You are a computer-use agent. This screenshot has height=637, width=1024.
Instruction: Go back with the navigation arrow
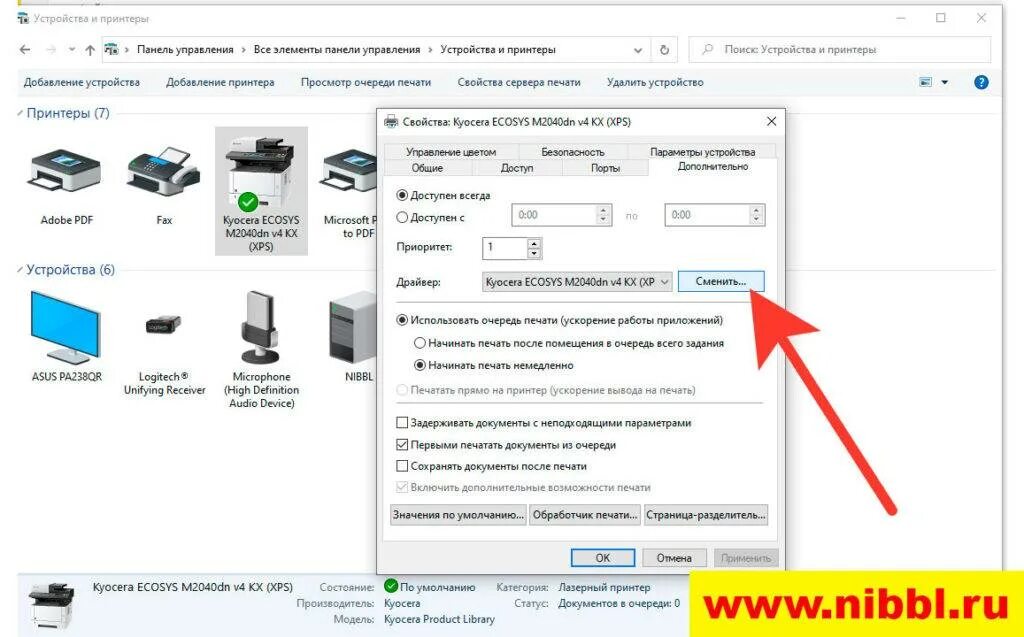click(x=25, y=50)
